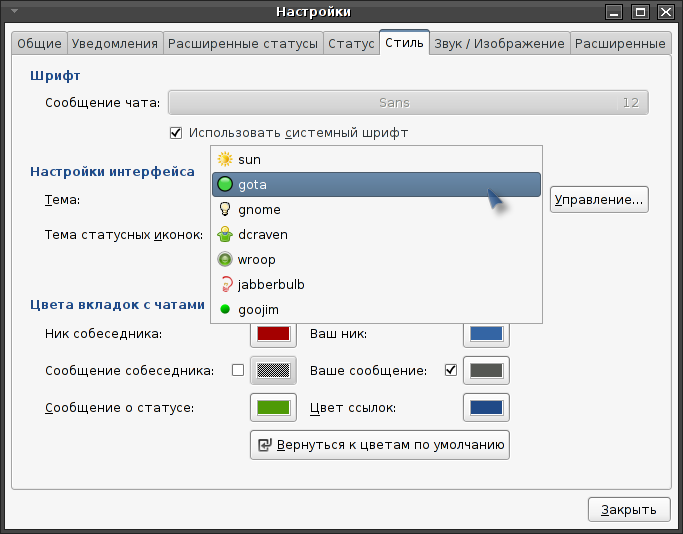Select the "Стиль" tab
Screen dimensions: 683x534
tap(404, 42)
